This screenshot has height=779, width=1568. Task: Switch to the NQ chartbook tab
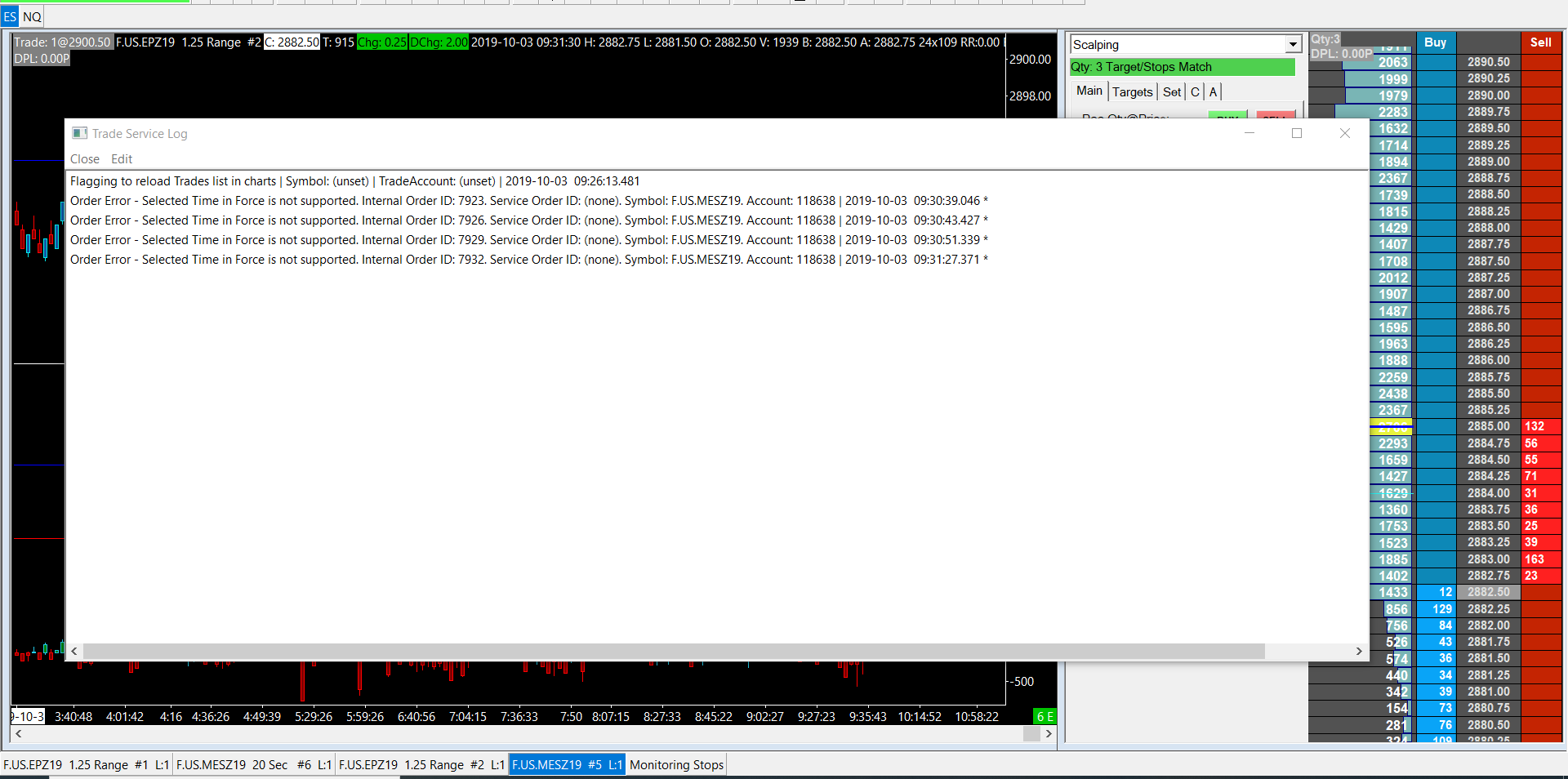pyautogui.click(x=32, y=16)
